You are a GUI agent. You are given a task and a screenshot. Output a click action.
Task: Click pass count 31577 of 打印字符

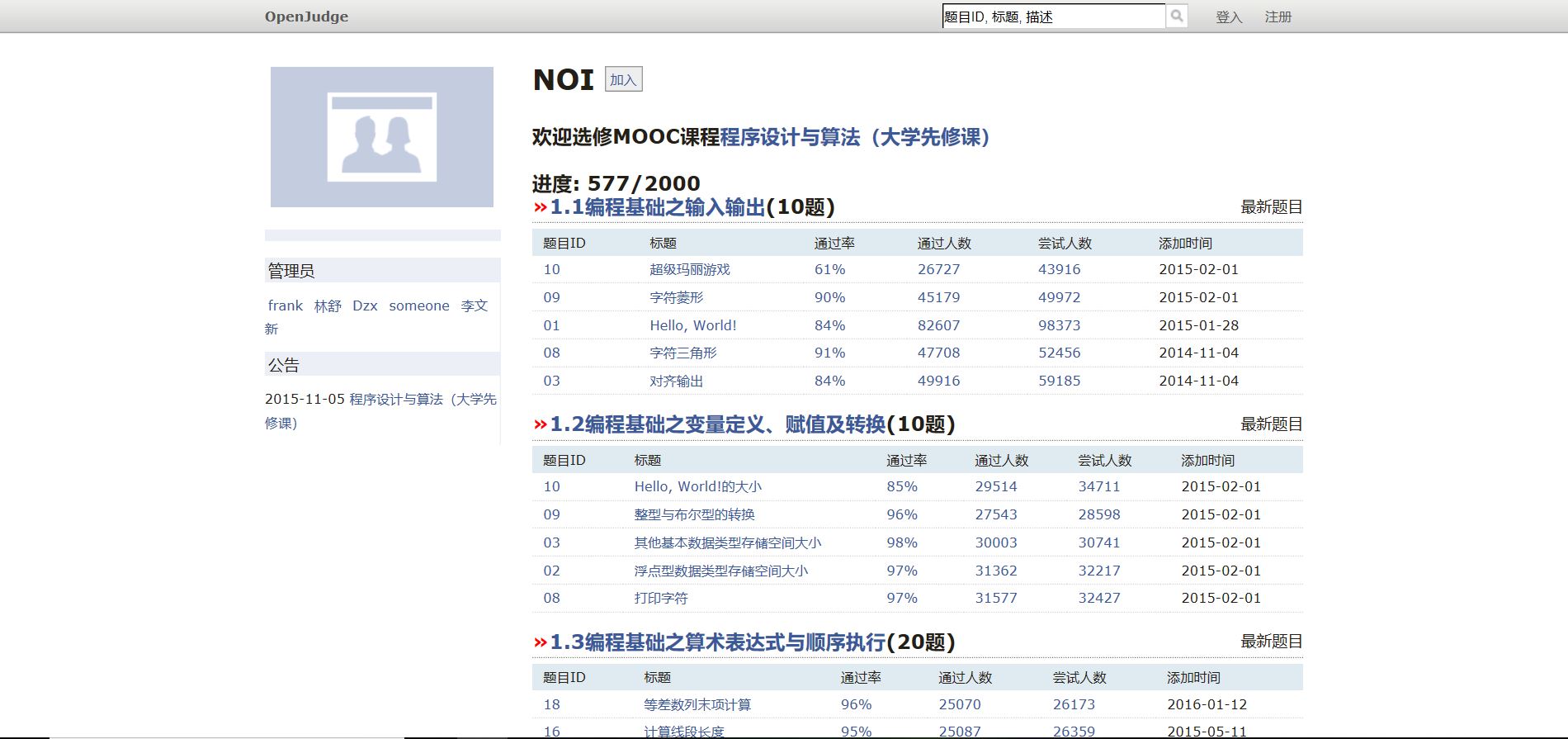(996, 598)
